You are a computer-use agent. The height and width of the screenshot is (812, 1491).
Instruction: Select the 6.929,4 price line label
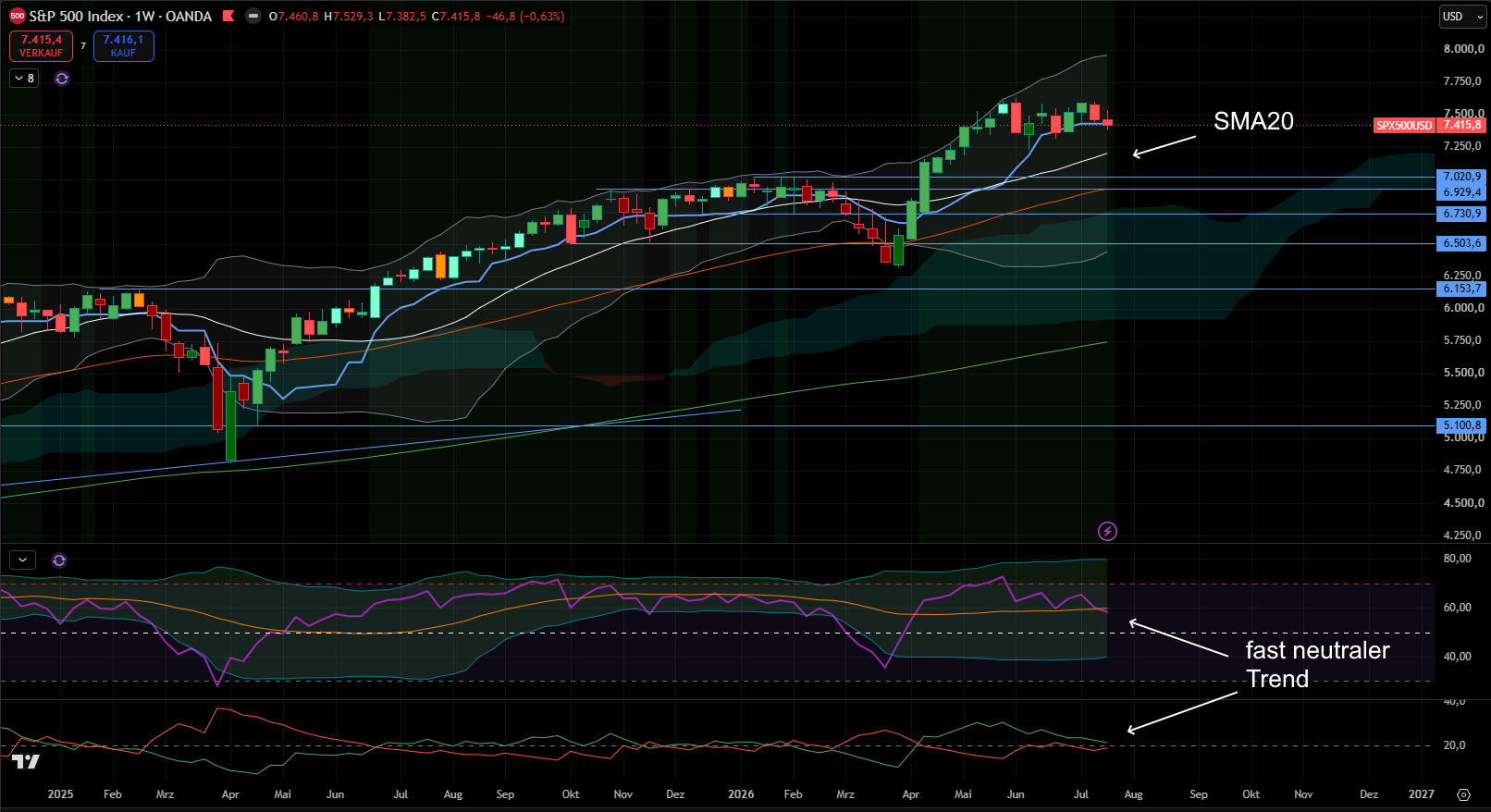[x=1462, y=192]
